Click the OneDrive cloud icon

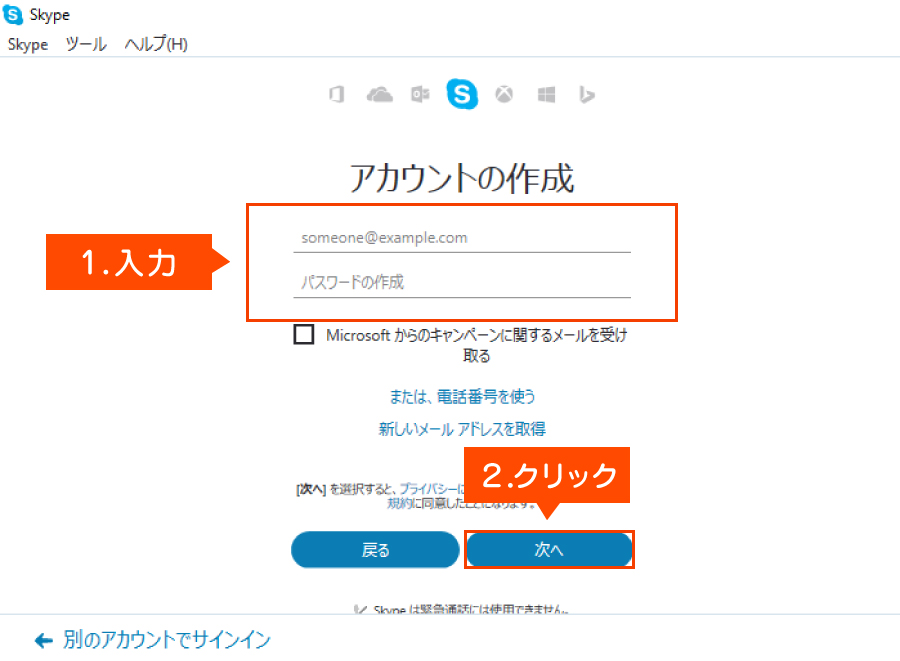point(380,95)
